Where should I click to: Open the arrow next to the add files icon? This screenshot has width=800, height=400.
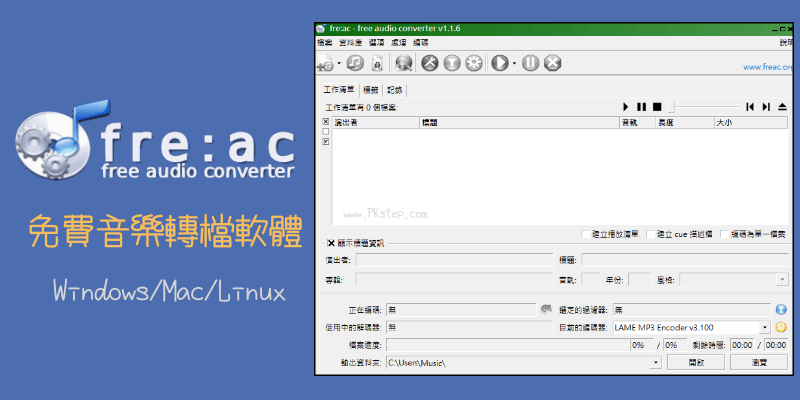[x=339, y=64]
